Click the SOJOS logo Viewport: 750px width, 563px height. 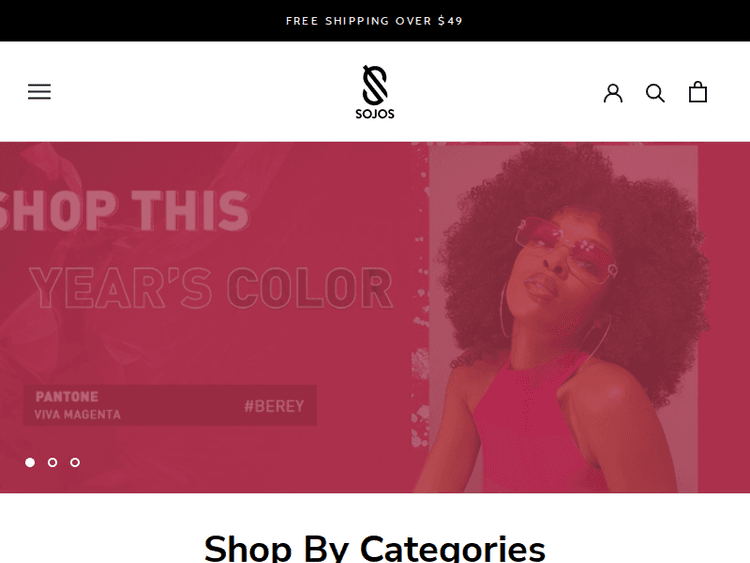(x=375, y=91)
